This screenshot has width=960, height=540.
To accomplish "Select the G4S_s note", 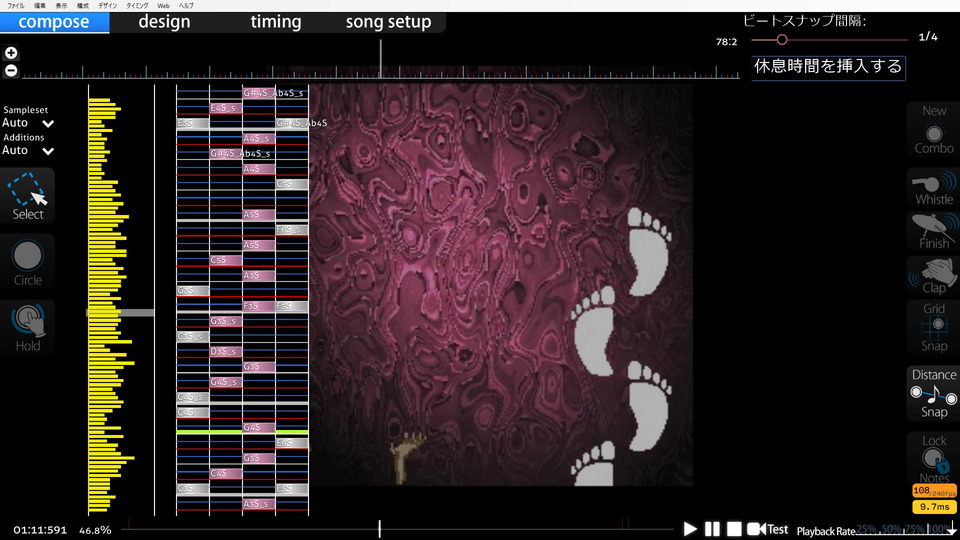I will [225, 382].
